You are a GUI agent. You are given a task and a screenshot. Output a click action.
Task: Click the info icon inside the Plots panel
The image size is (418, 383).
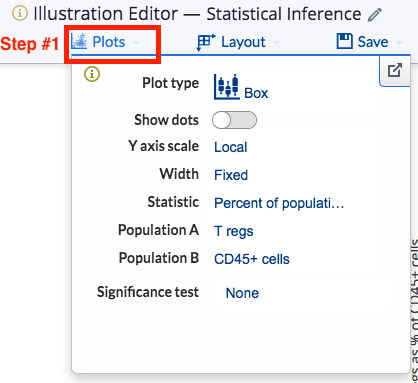tap(92, 74)
